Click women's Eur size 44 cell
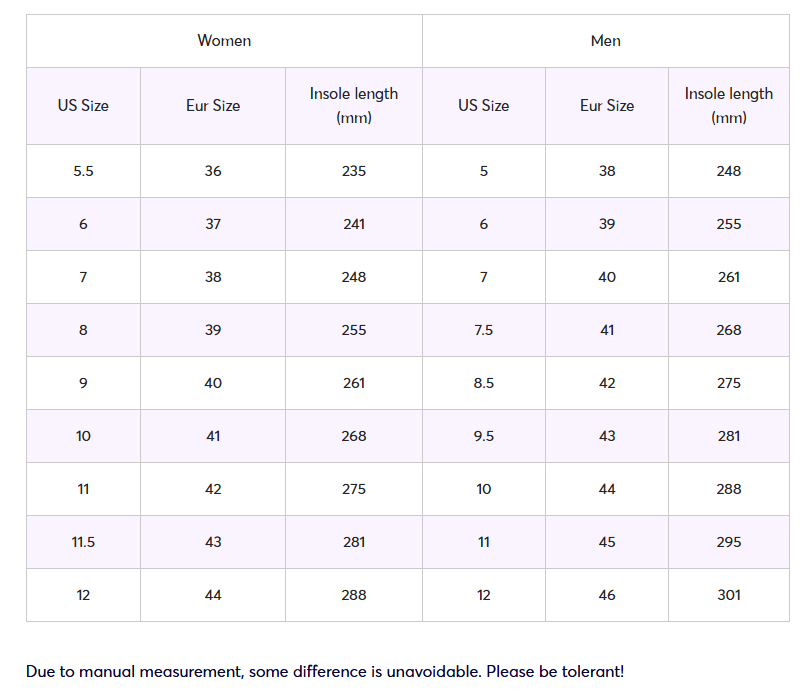 tap(213, 595)
